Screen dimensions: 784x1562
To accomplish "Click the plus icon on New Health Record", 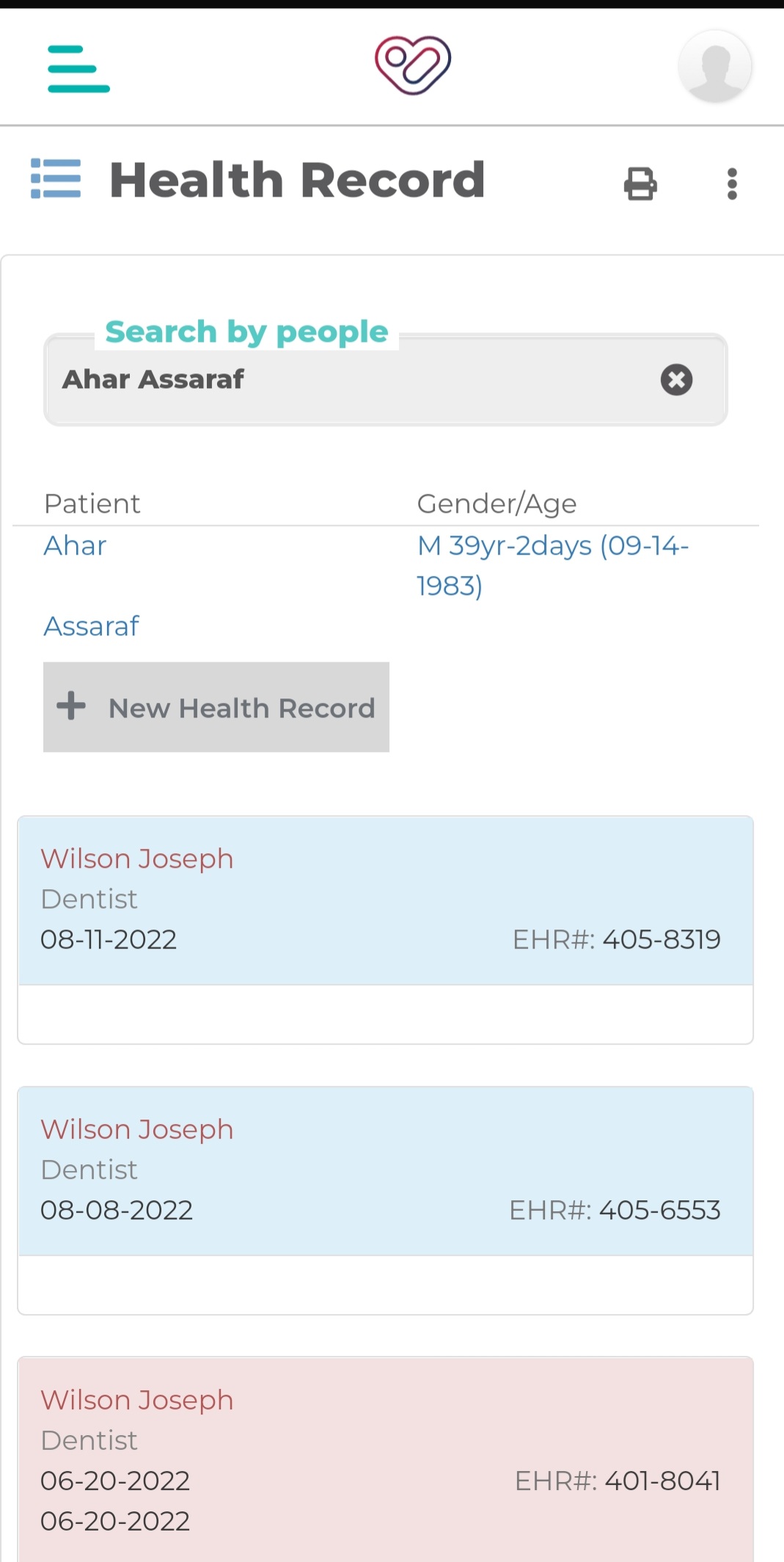I will tap(70, 707).
